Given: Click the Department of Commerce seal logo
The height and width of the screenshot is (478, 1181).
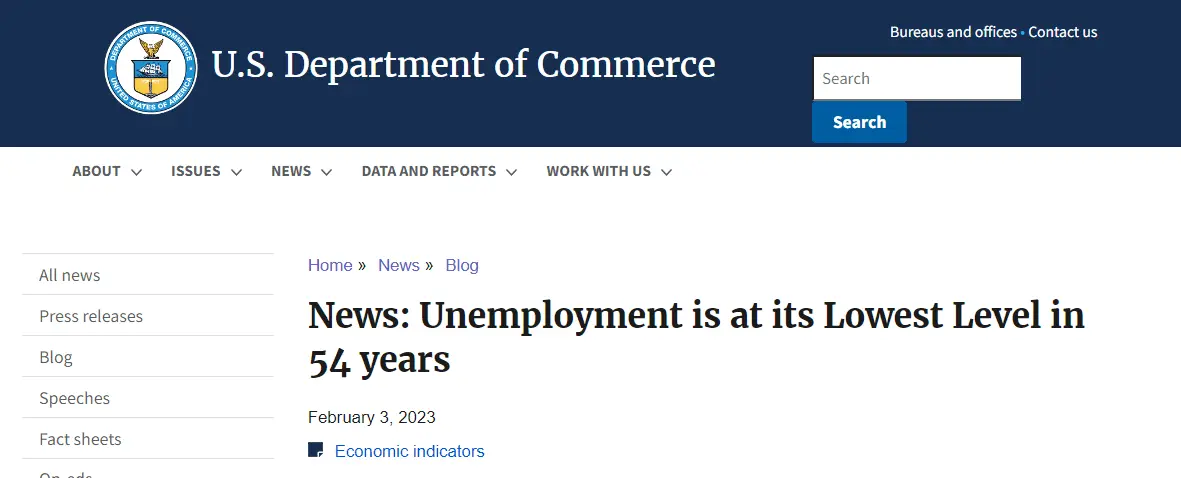Looking at the screenshot, I should tap(151, 68).
